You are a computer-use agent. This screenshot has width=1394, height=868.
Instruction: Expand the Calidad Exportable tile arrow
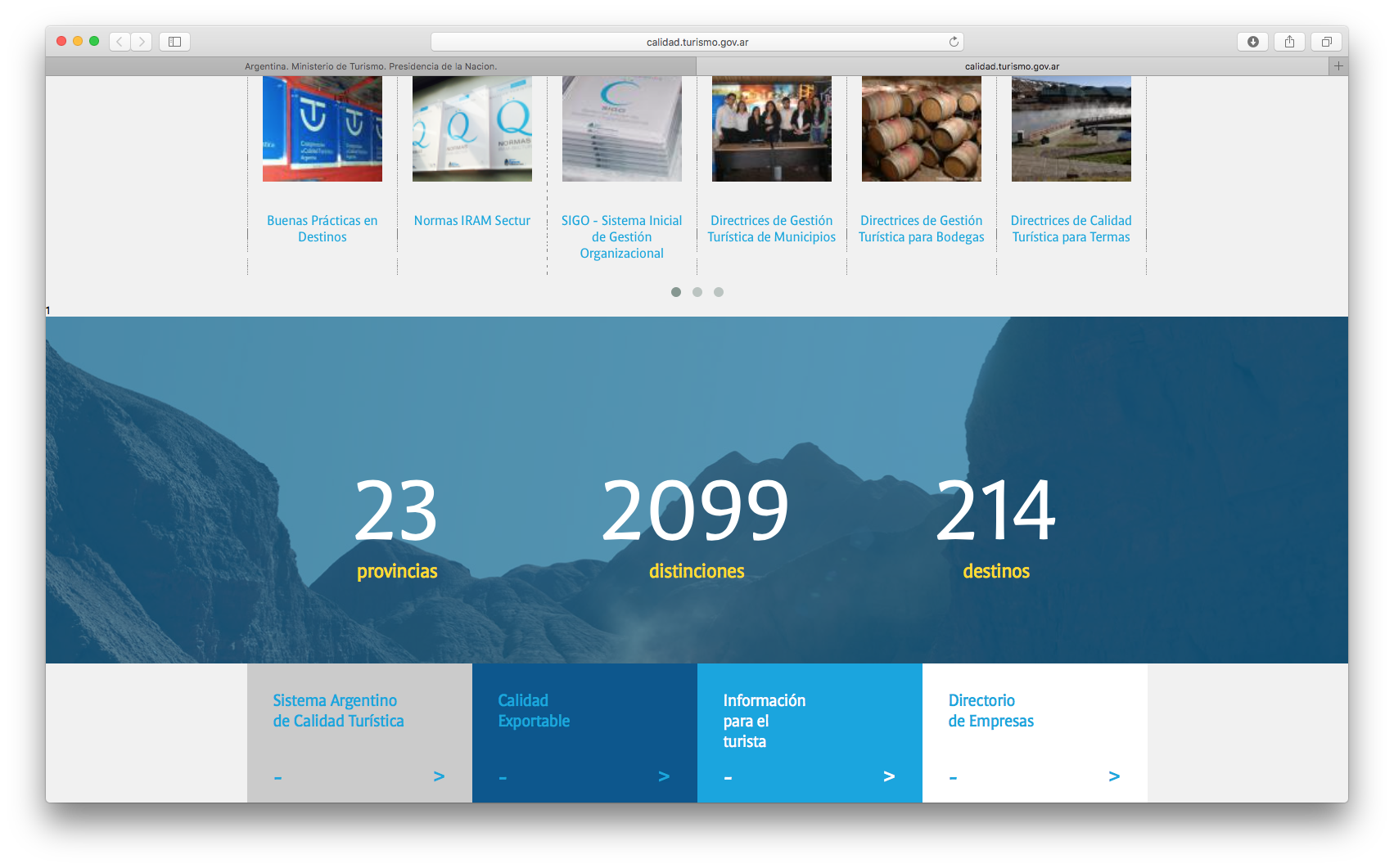[x=664, y=776]
